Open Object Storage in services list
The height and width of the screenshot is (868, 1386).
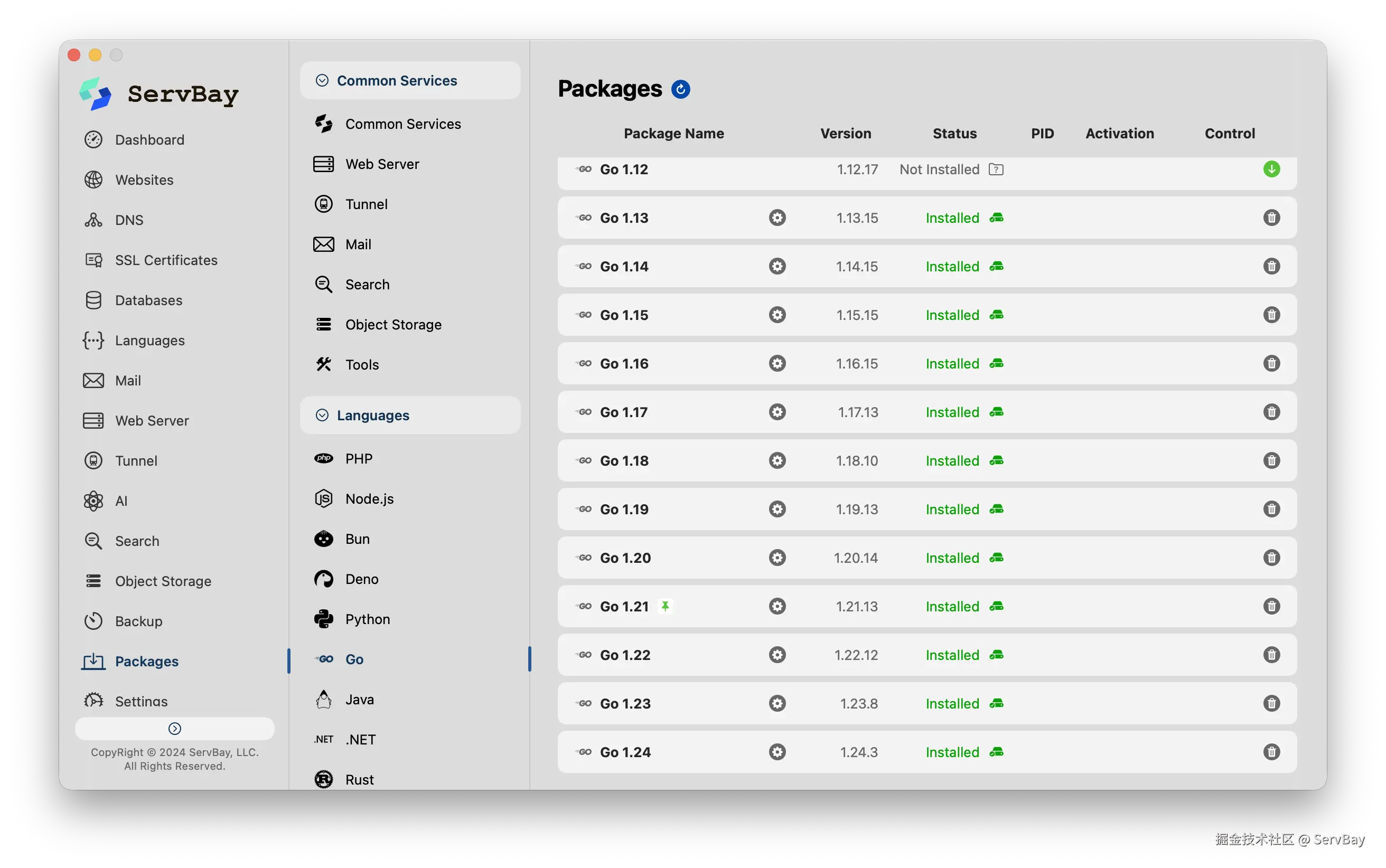click(x=393, y=324)
